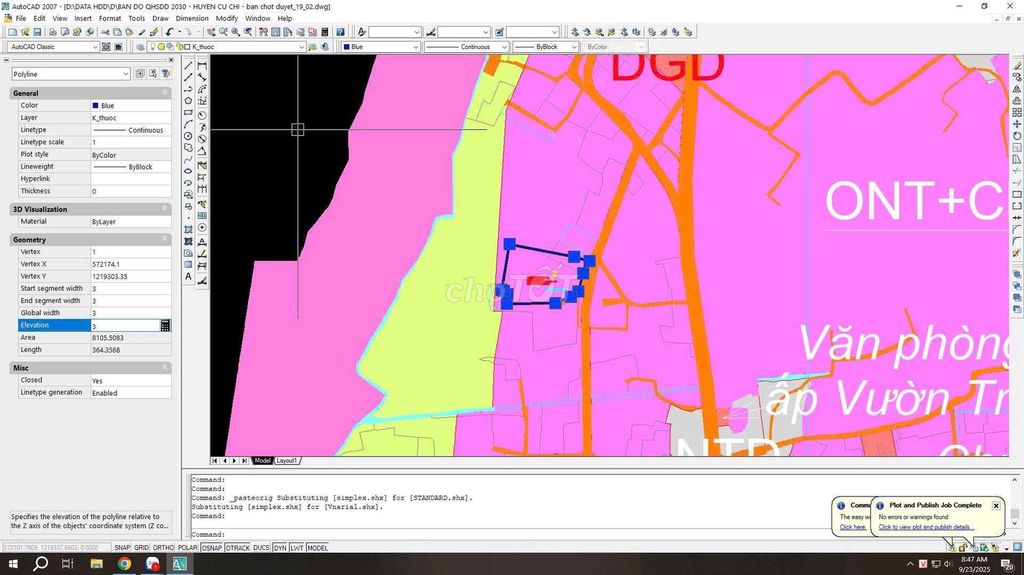Select the Line draw tool

[188, 66]
